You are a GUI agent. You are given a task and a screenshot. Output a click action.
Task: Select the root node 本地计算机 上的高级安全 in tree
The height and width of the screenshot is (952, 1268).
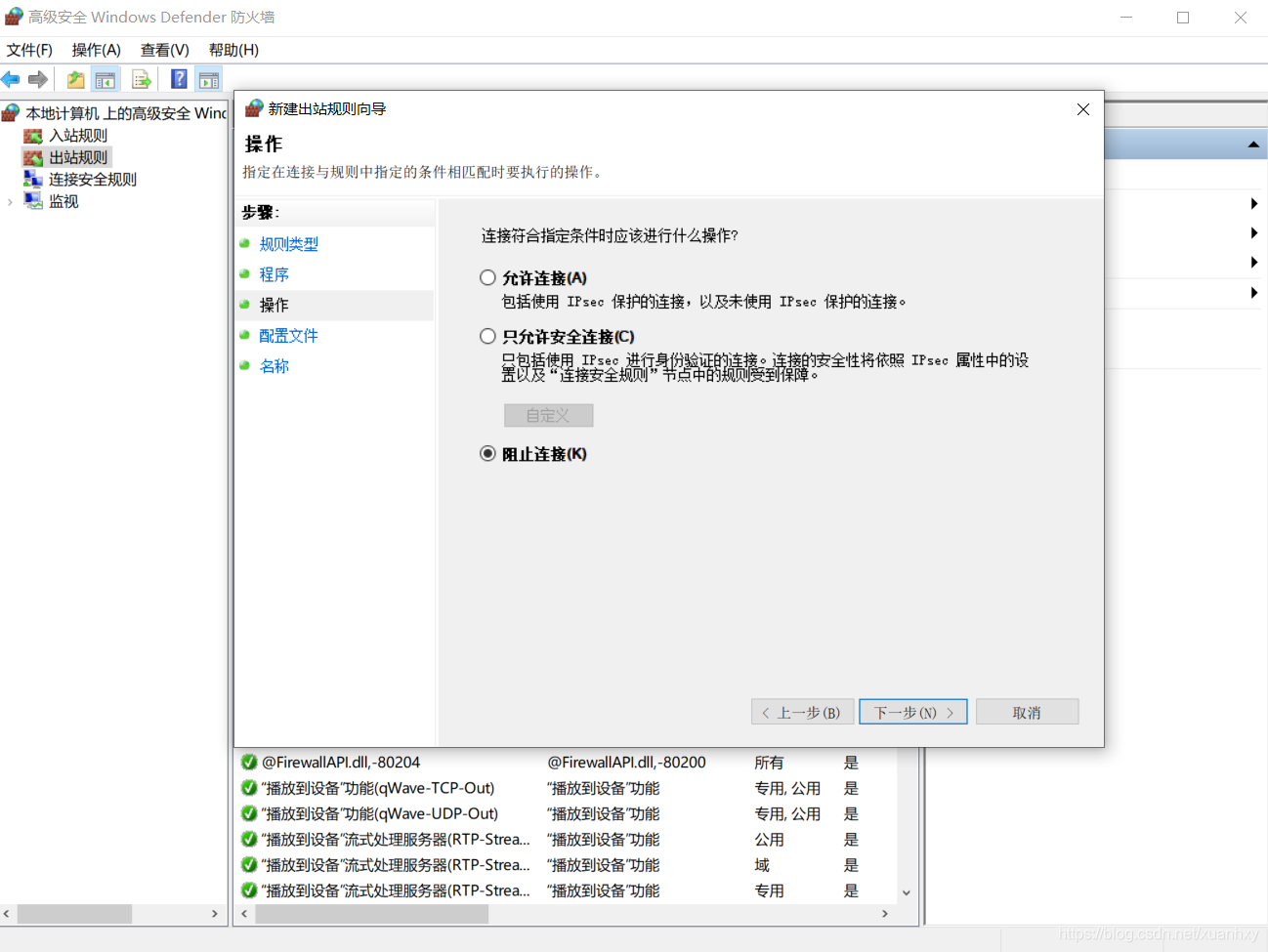[126, 113]
